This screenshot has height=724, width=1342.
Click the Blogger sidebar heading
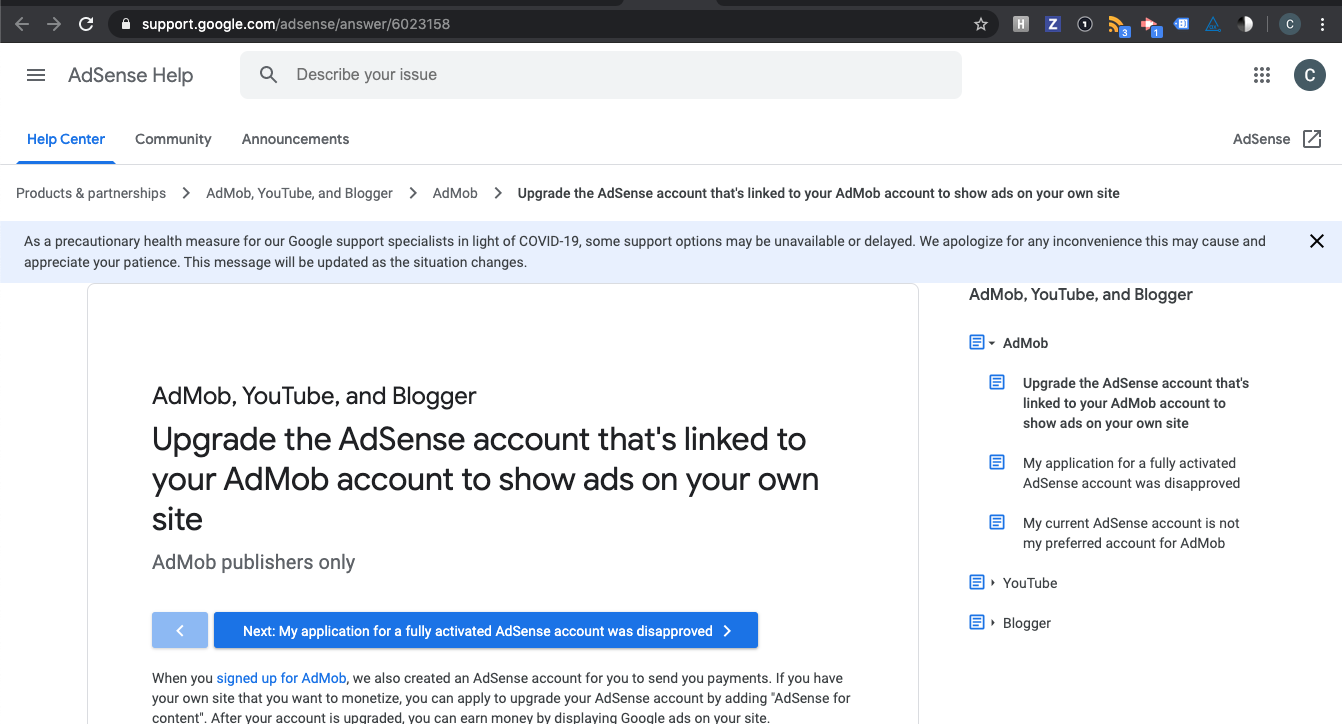[x=1027, y=623]
